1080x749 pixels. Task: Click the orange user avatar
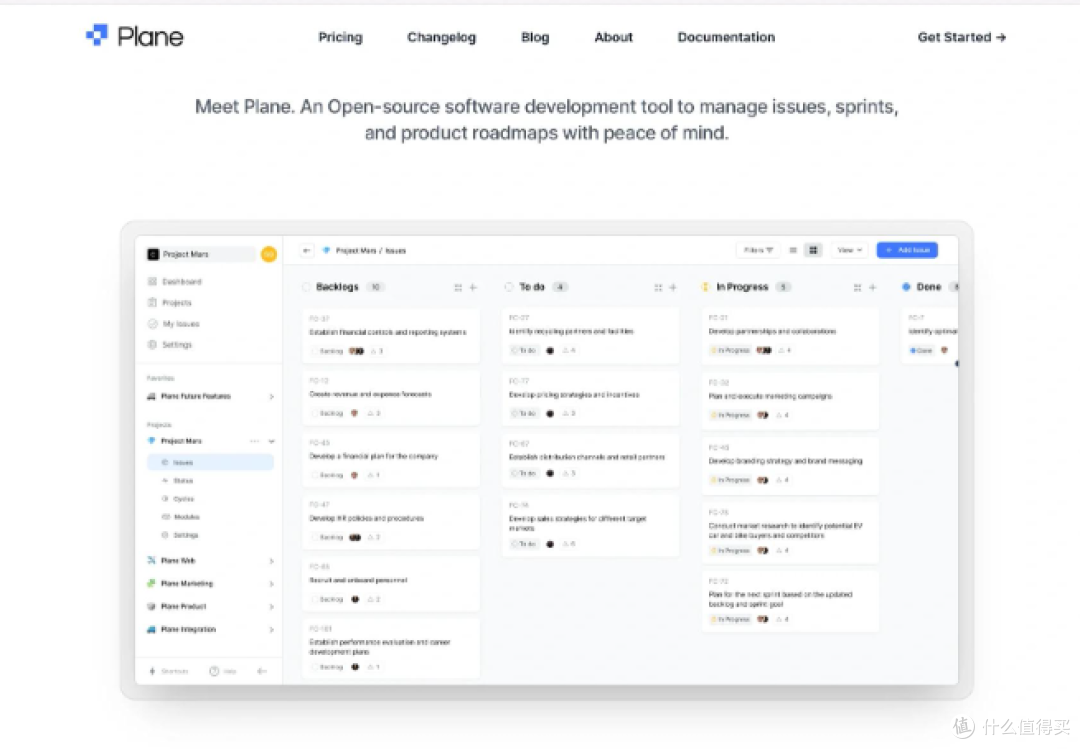click(269, 254)
